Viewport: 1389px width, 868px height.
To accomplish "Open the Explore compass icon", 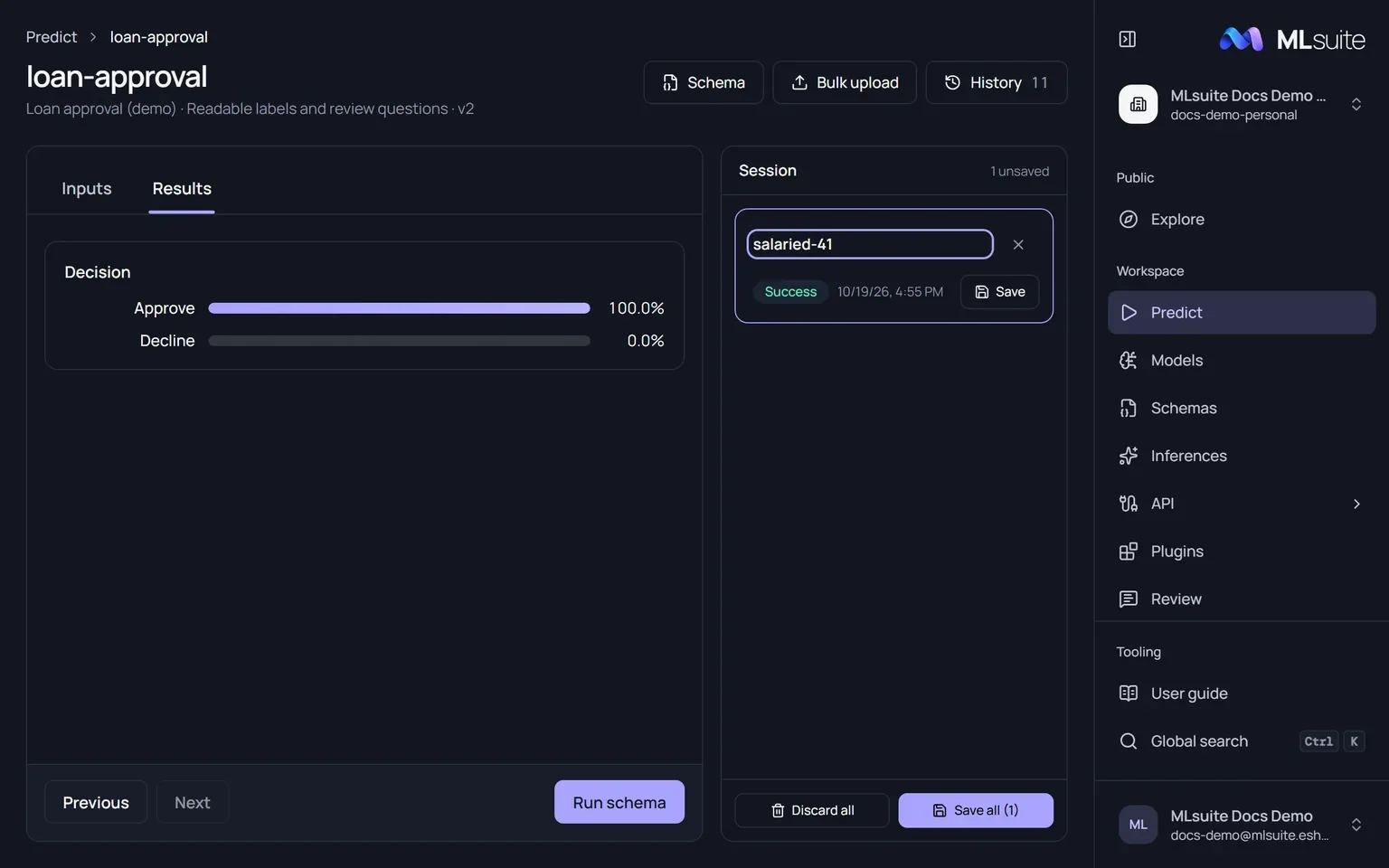I will point(1128,219).
